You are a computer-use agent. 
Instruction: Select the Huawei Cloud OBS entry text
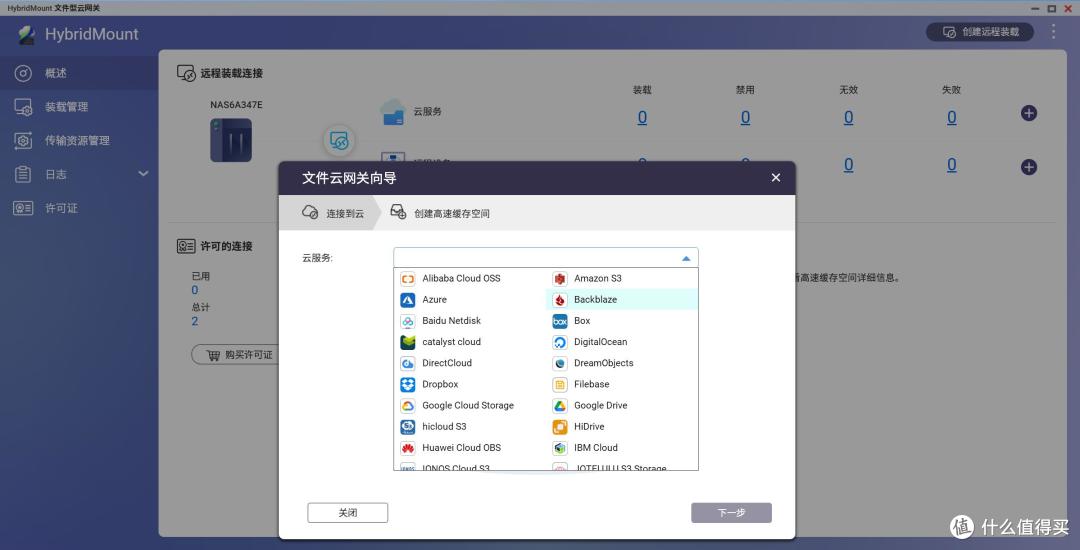pos(461,448)
